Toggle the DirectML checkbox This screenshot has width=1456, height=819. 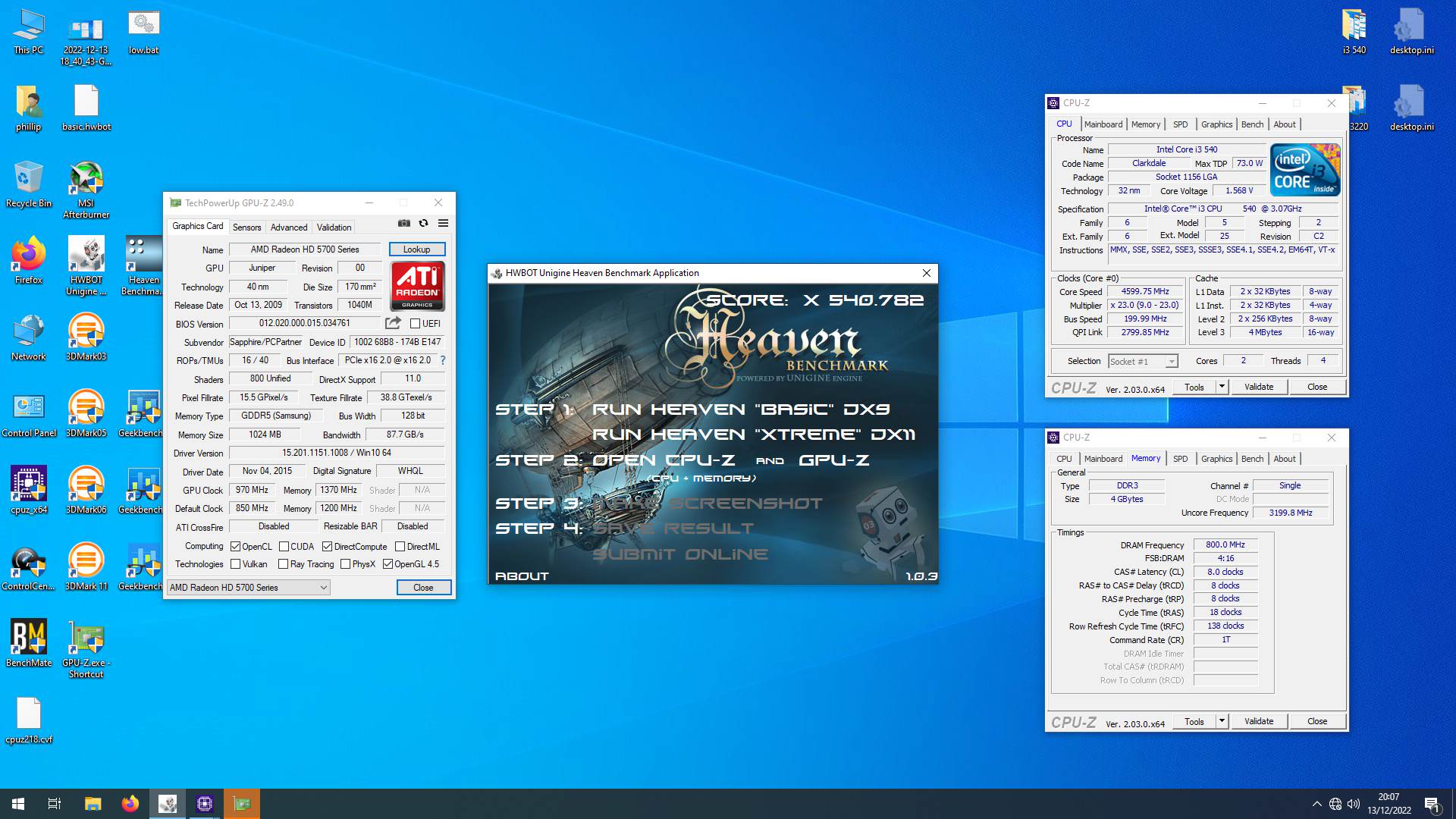click(400, 547)
